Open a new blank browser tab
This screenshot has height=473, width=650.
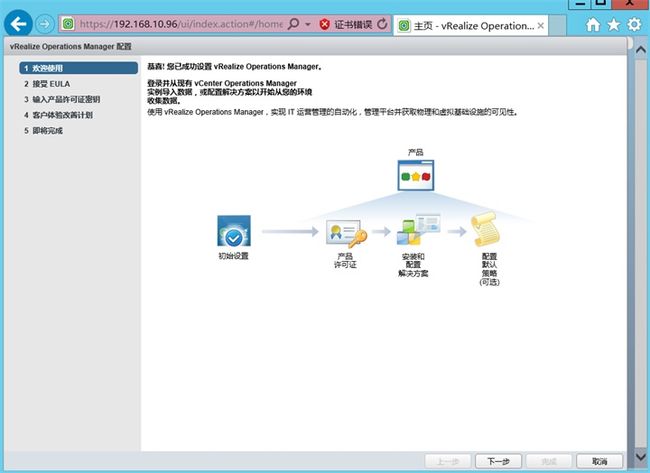(x=558, y=26)
